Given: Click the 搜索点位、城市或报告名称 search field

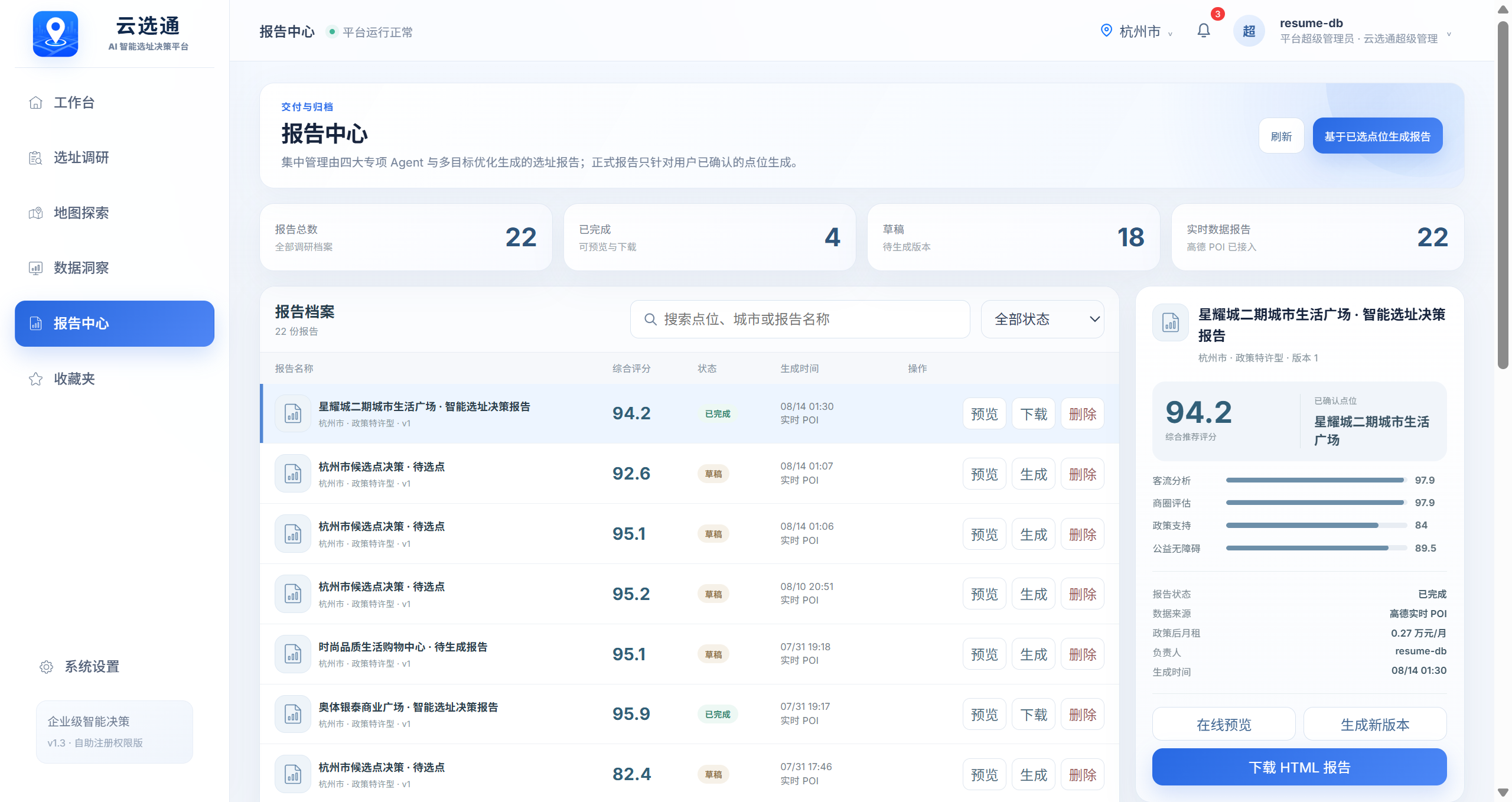Looking at the screenshot, I should (x=800, y=320).
